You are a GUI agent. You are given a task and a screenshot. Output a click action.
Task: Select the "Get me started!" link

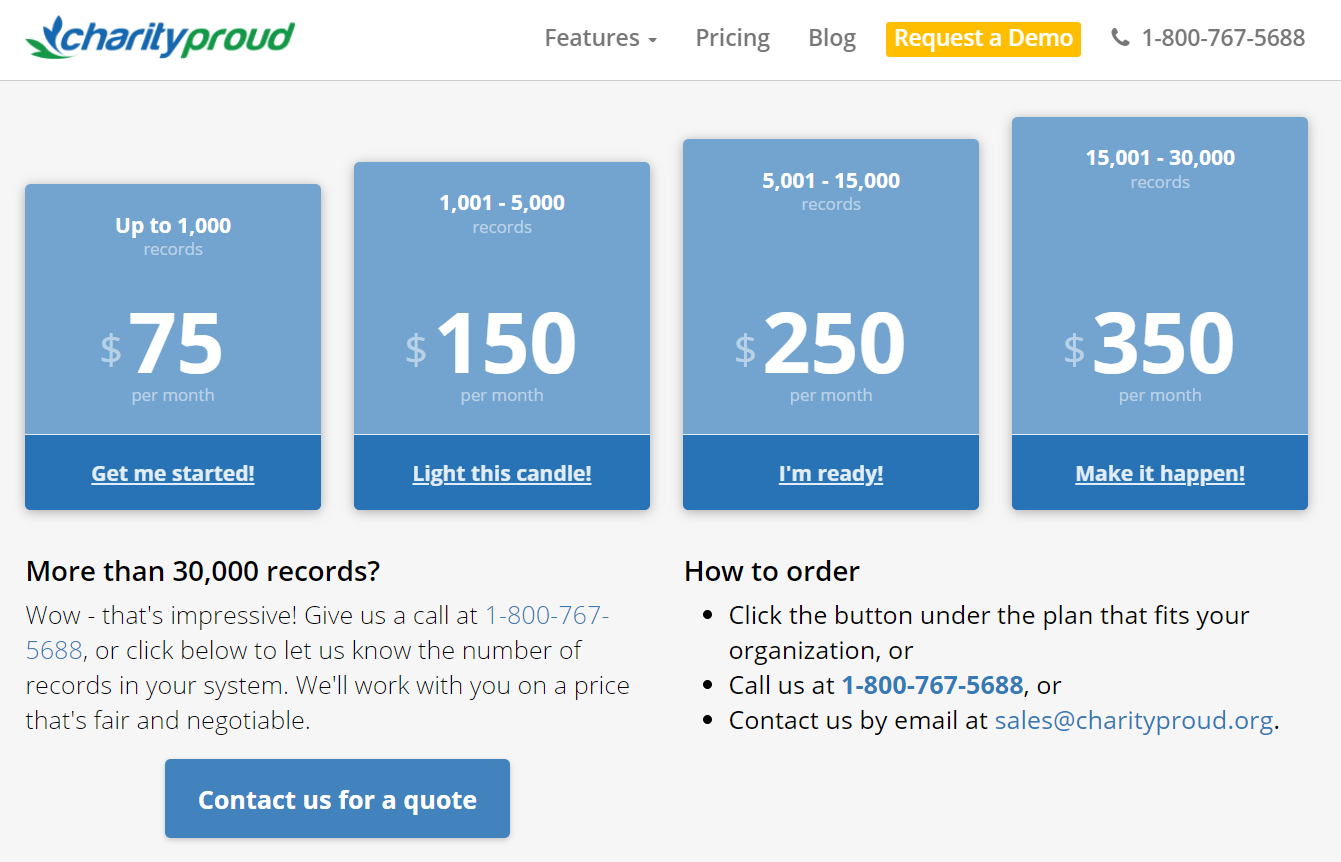tap(173, 473)
